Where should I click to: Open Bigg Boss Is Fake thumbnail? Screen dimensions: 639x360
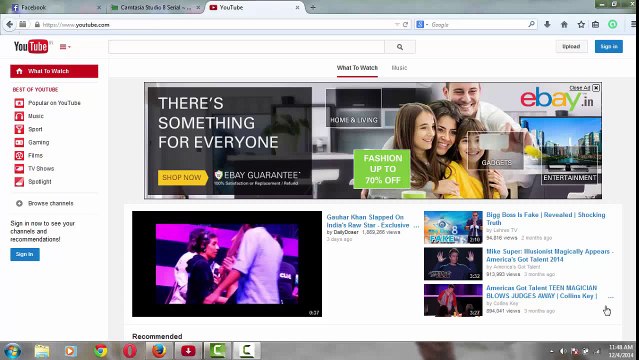[453, 227]
